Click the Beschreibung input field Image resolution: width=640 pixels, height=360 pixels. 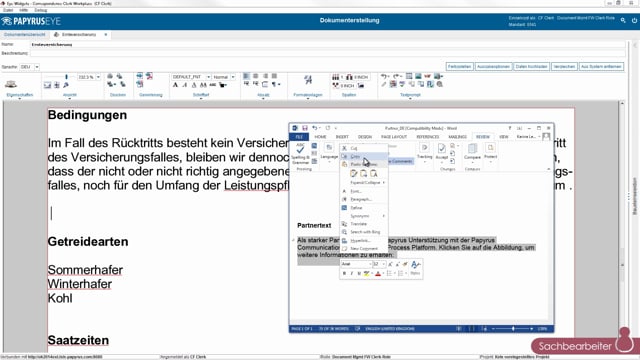tap(327, 53)
